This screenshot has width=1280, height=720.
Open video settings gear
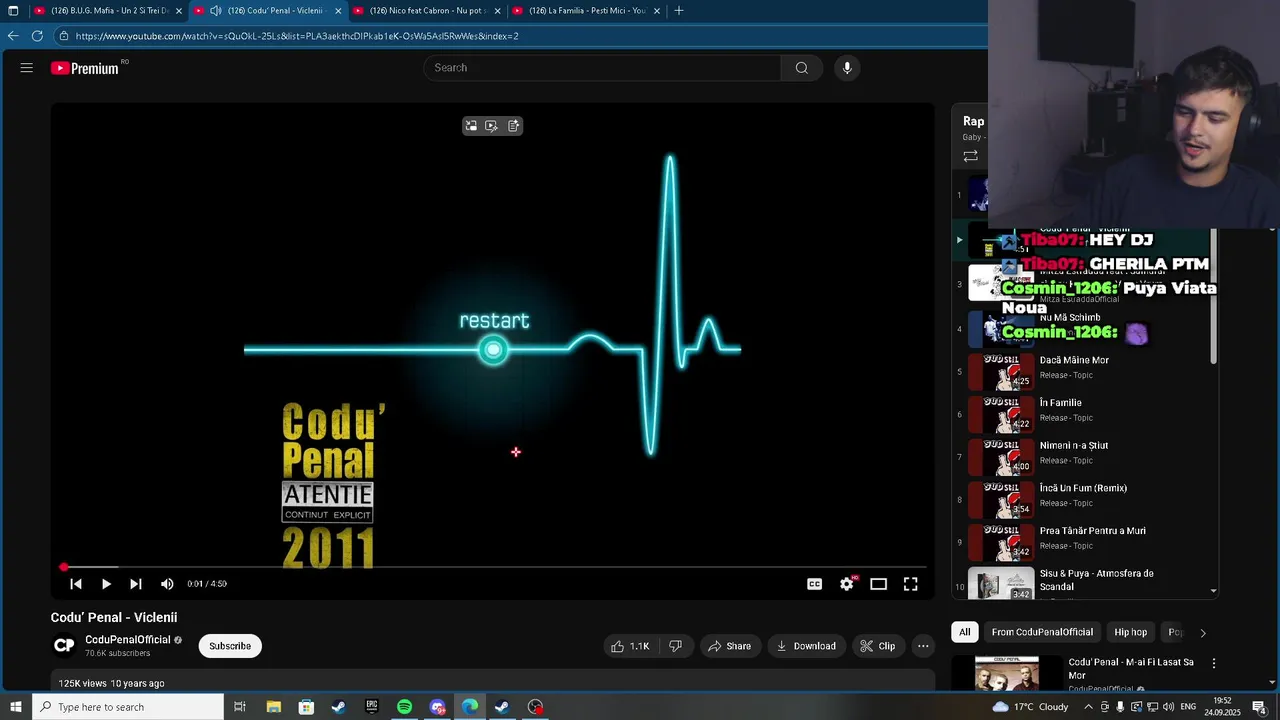pyautogui.click(x=847, y=584)
